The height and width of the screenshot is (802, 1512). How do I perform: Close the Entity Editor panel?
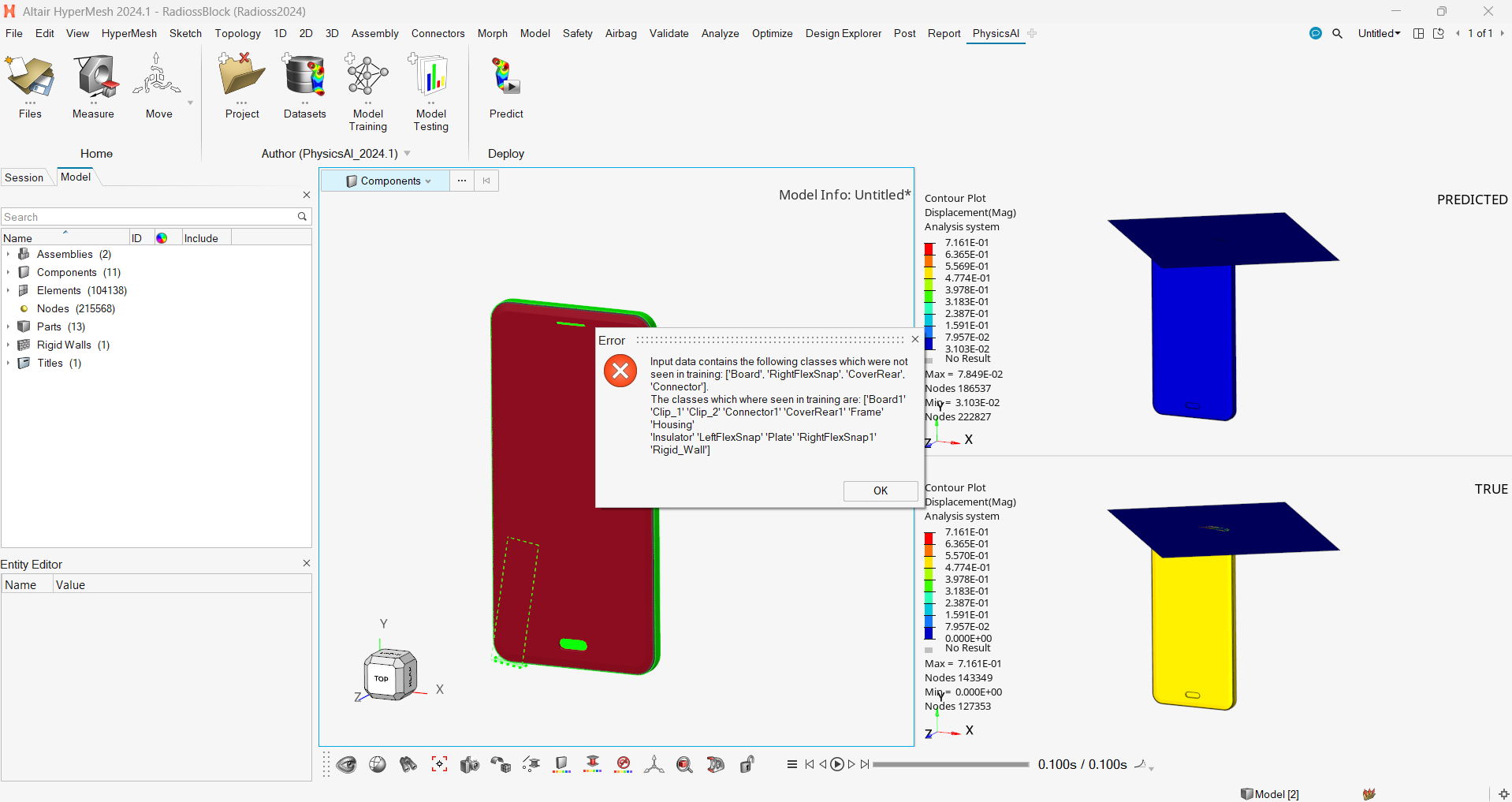pos(307,563)
